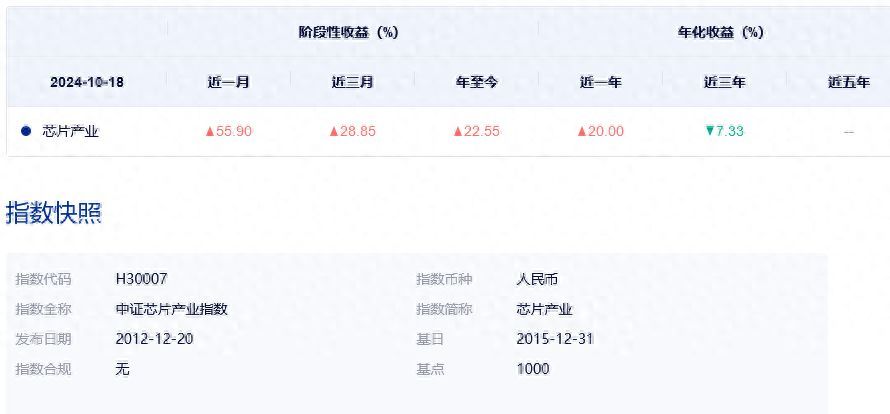Click the red up arrow next to 28.85
The height and width of the screenshot is (414, 890).
[x=334, y=131]
